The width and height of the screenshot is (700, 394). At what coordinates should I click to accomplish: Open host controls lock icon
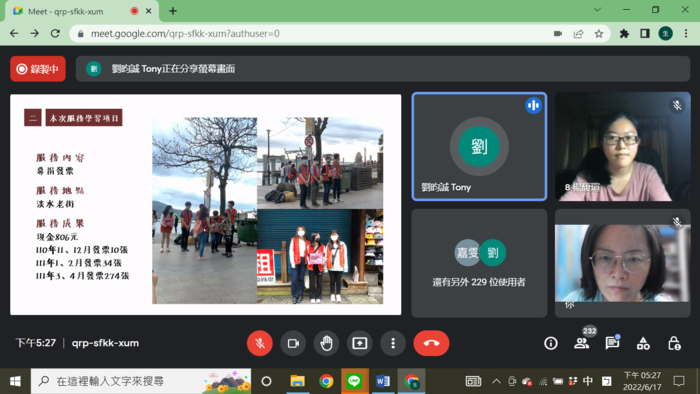pyautogui.click(x=674, y=343)
